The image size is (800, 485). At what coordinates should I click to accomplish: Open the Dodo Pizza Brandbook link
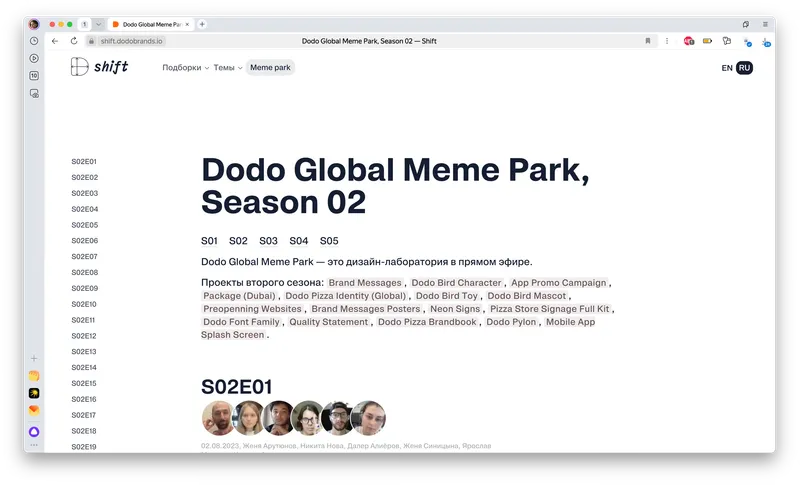click(x=427, y=322)
